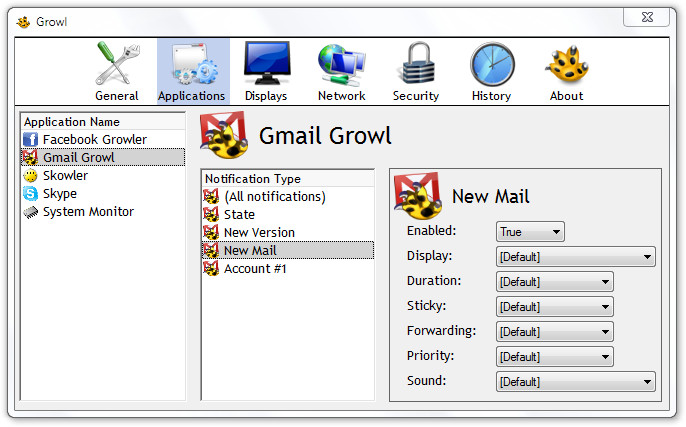Open the History clock icon
The image size is (686, 427).
(492, 64)
